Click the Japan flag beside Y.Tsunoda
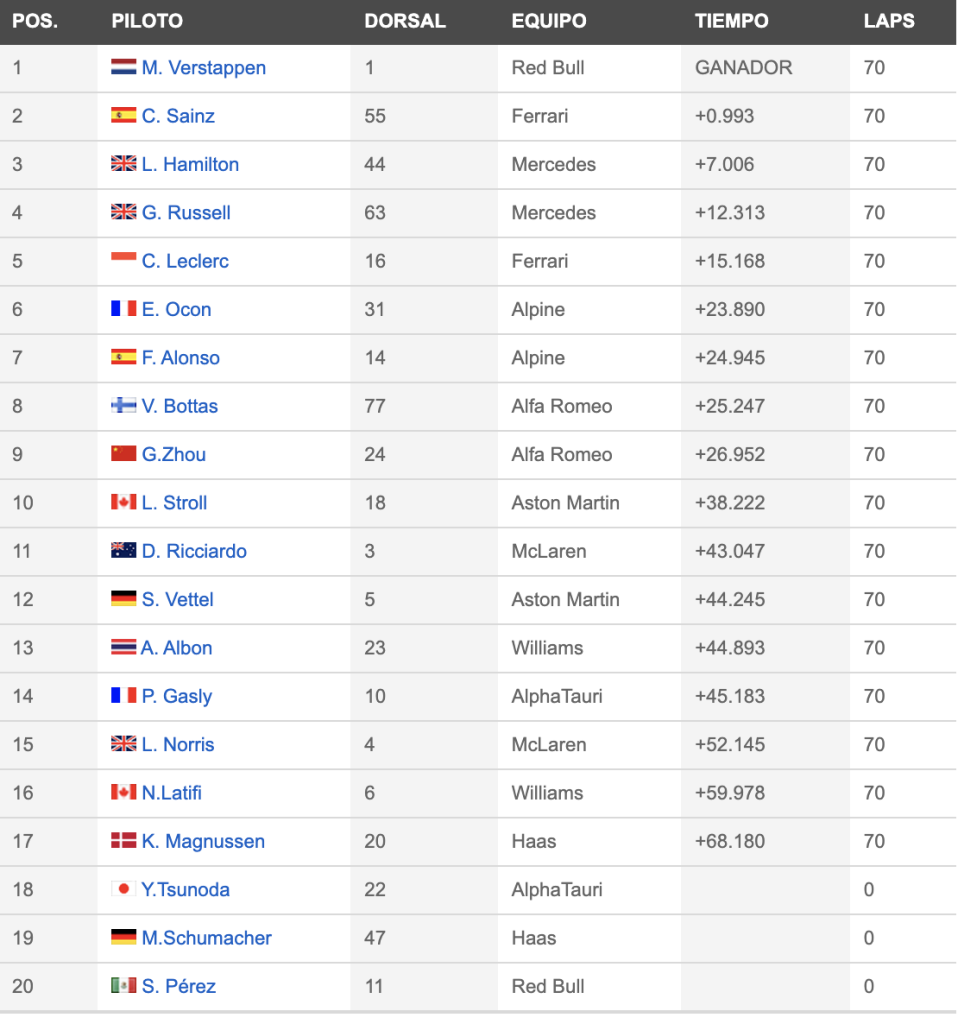 pyautogui.click(x=123, y=888)
